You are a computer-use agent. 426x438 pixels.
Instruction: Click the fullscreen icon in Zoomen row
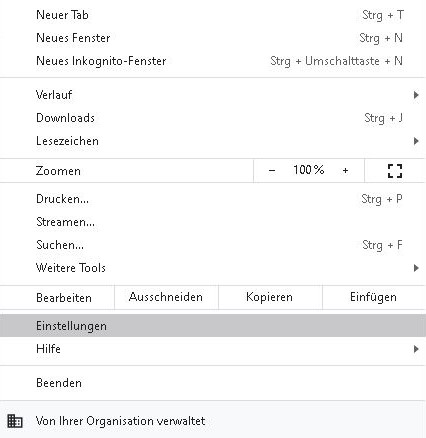(x=395, y=171)
